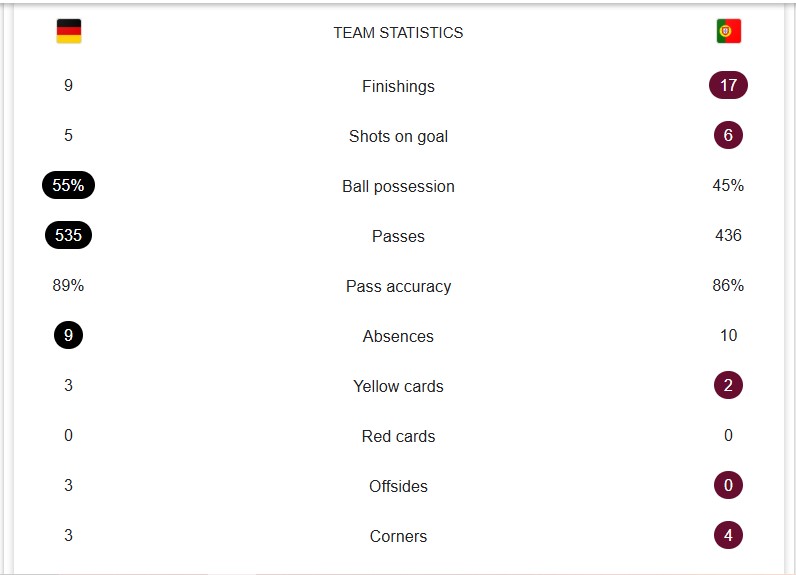Click the Offsides stat label

(x=398, y=486)
